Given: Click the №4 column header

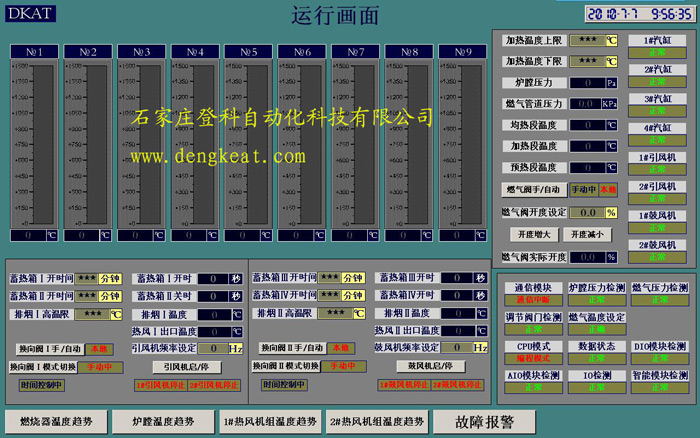Looking at the screenshot, I should tap(195, 52).
